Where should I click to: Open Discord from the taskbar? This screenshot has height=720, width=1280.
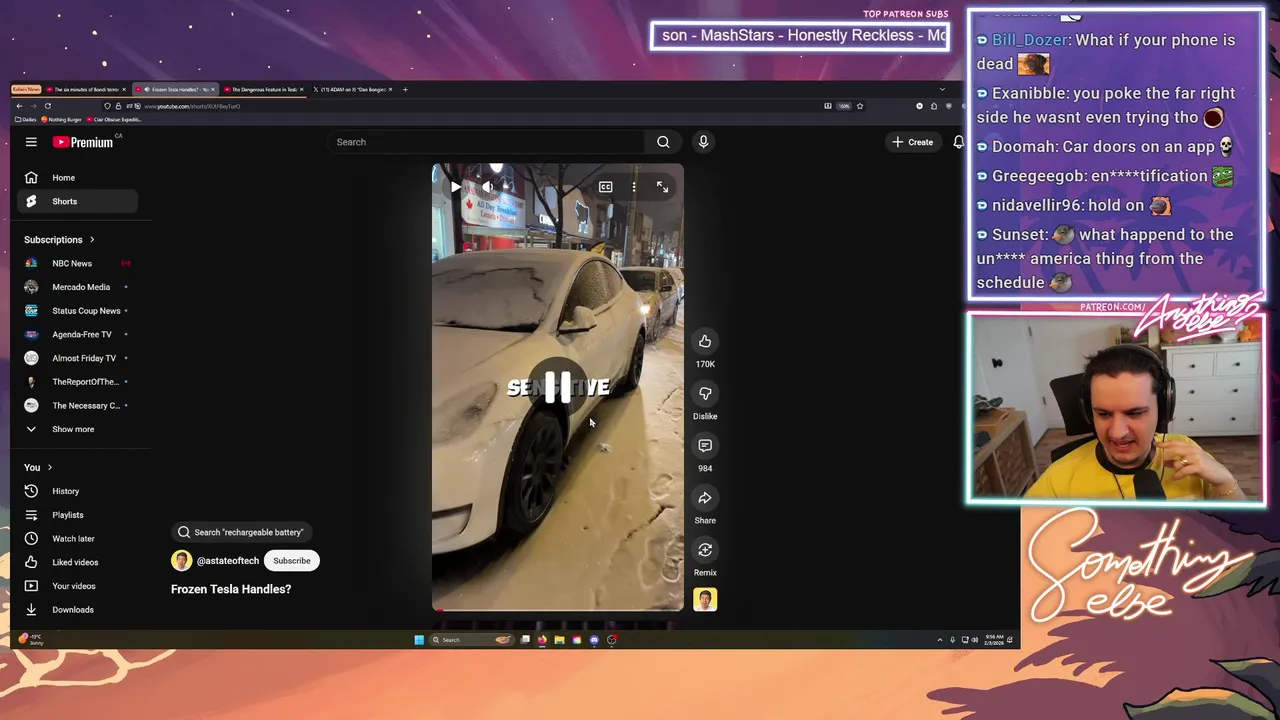(594, 640)
